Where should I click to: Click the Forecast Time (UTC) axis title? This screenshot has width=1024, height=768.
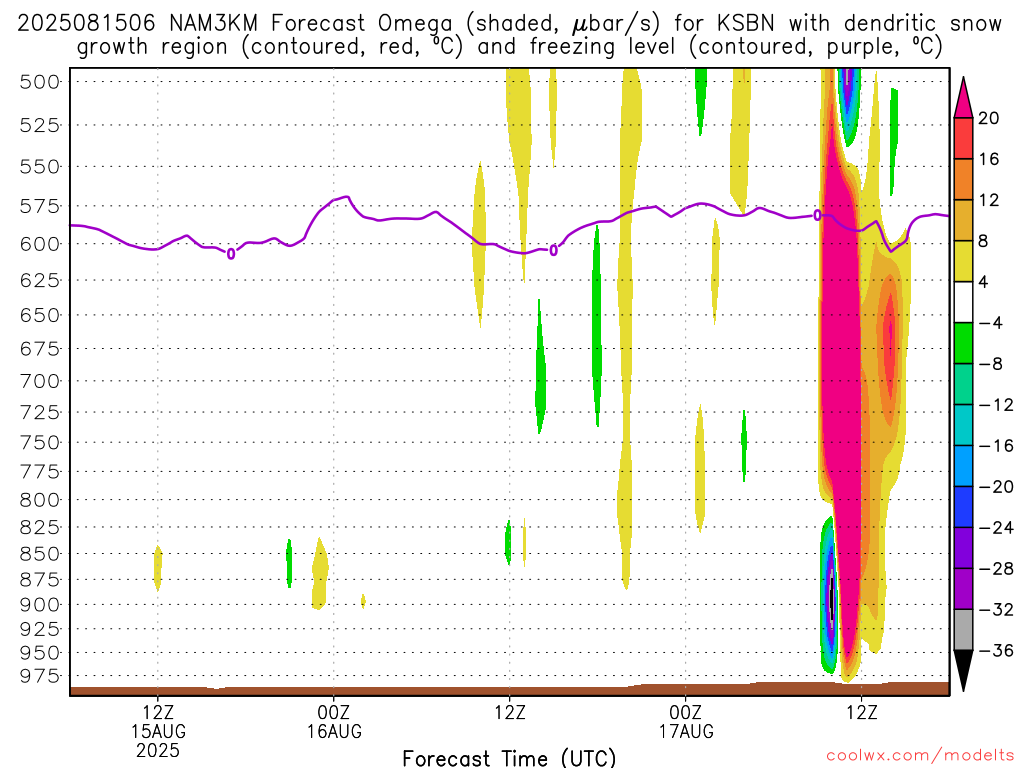509,758
